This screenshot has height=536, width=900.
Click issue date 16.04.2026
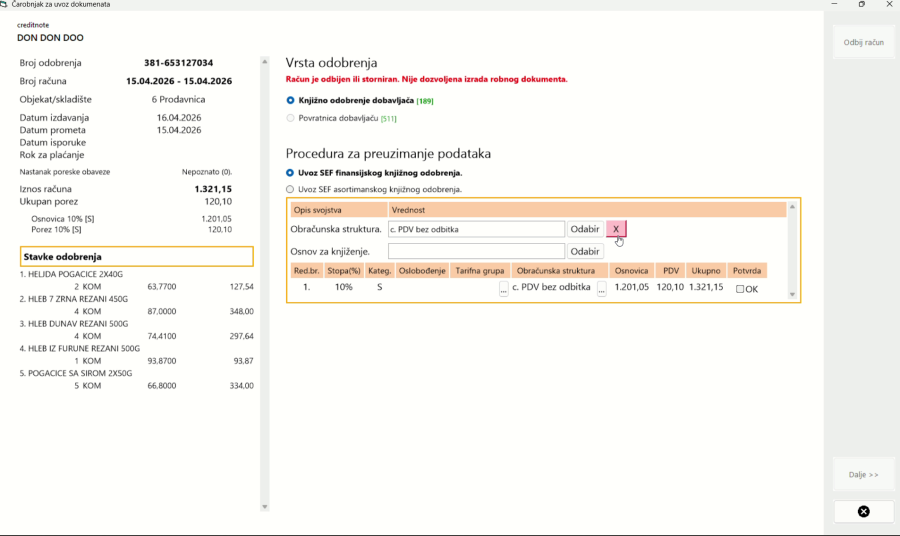tap(179, 118)
